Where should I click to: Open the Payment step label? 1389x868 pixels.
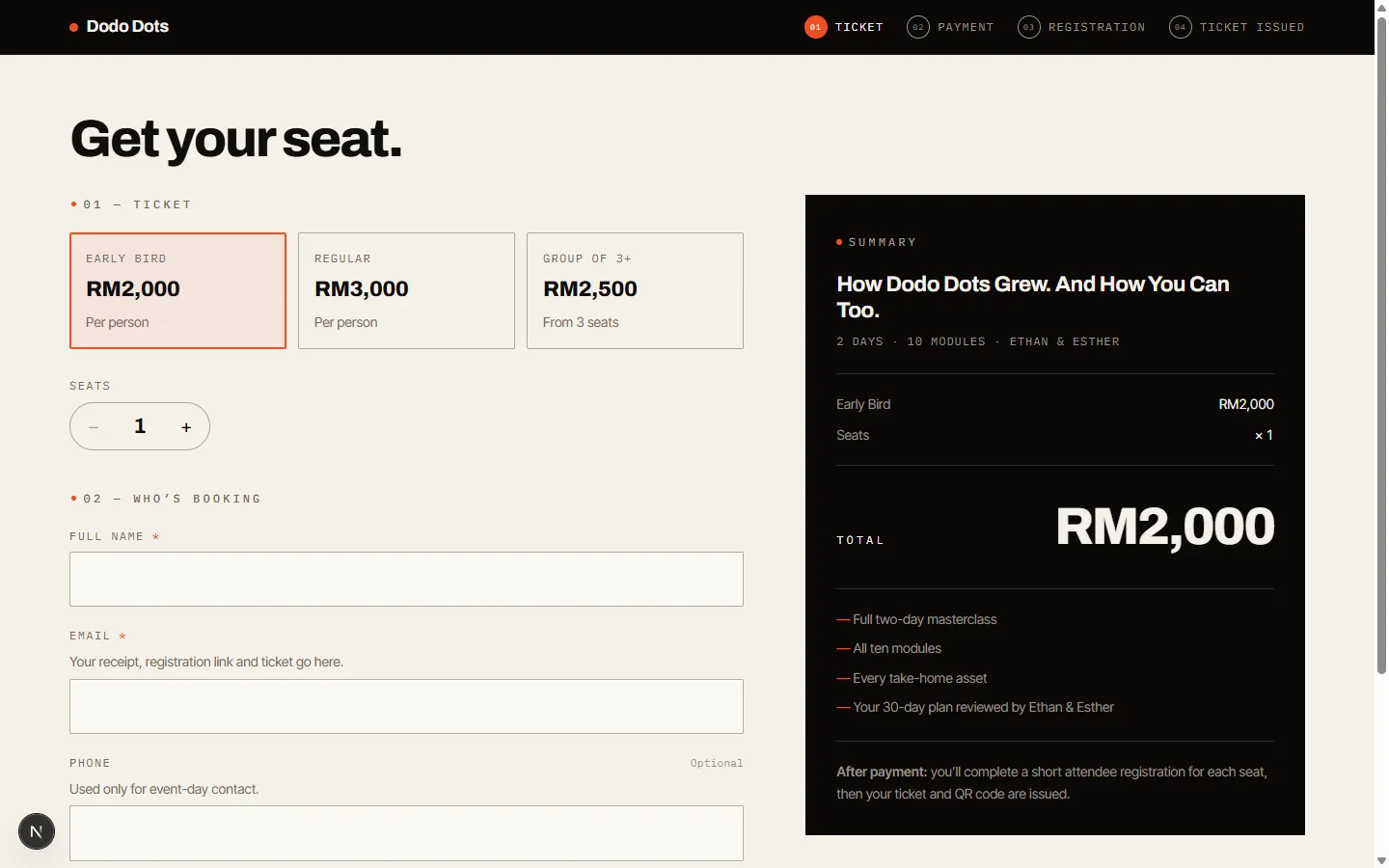[966, 27]
